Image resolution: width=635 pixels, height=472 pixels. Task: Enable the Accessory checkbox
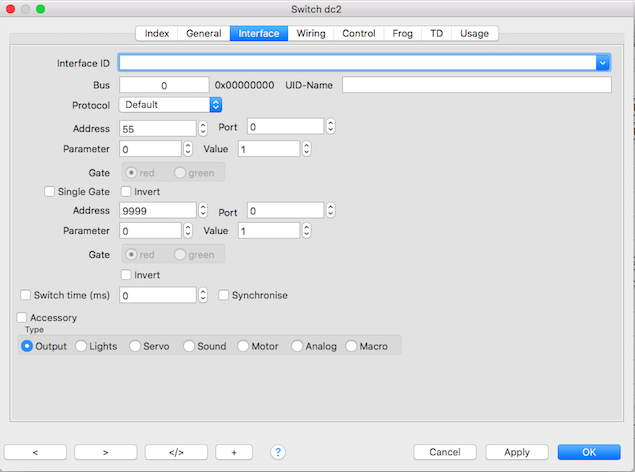(x=22, y=318)
